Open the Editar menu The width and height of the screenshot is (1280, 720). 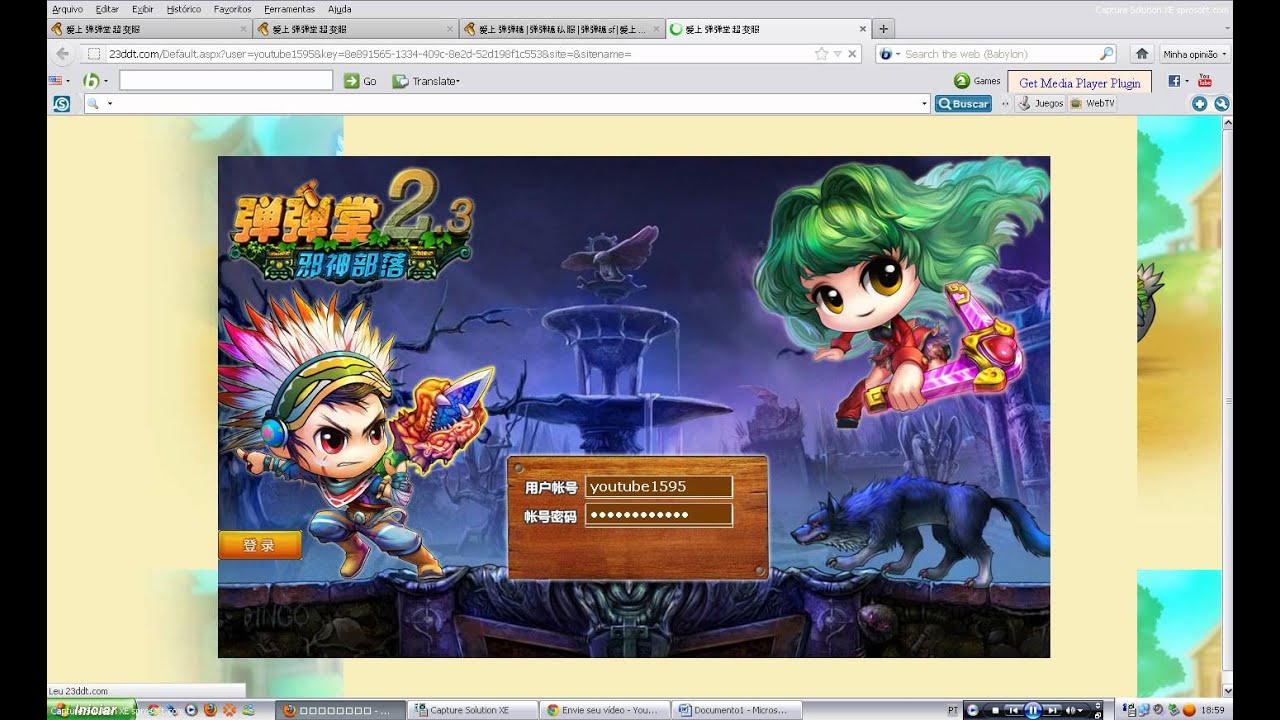pos(107,9)
